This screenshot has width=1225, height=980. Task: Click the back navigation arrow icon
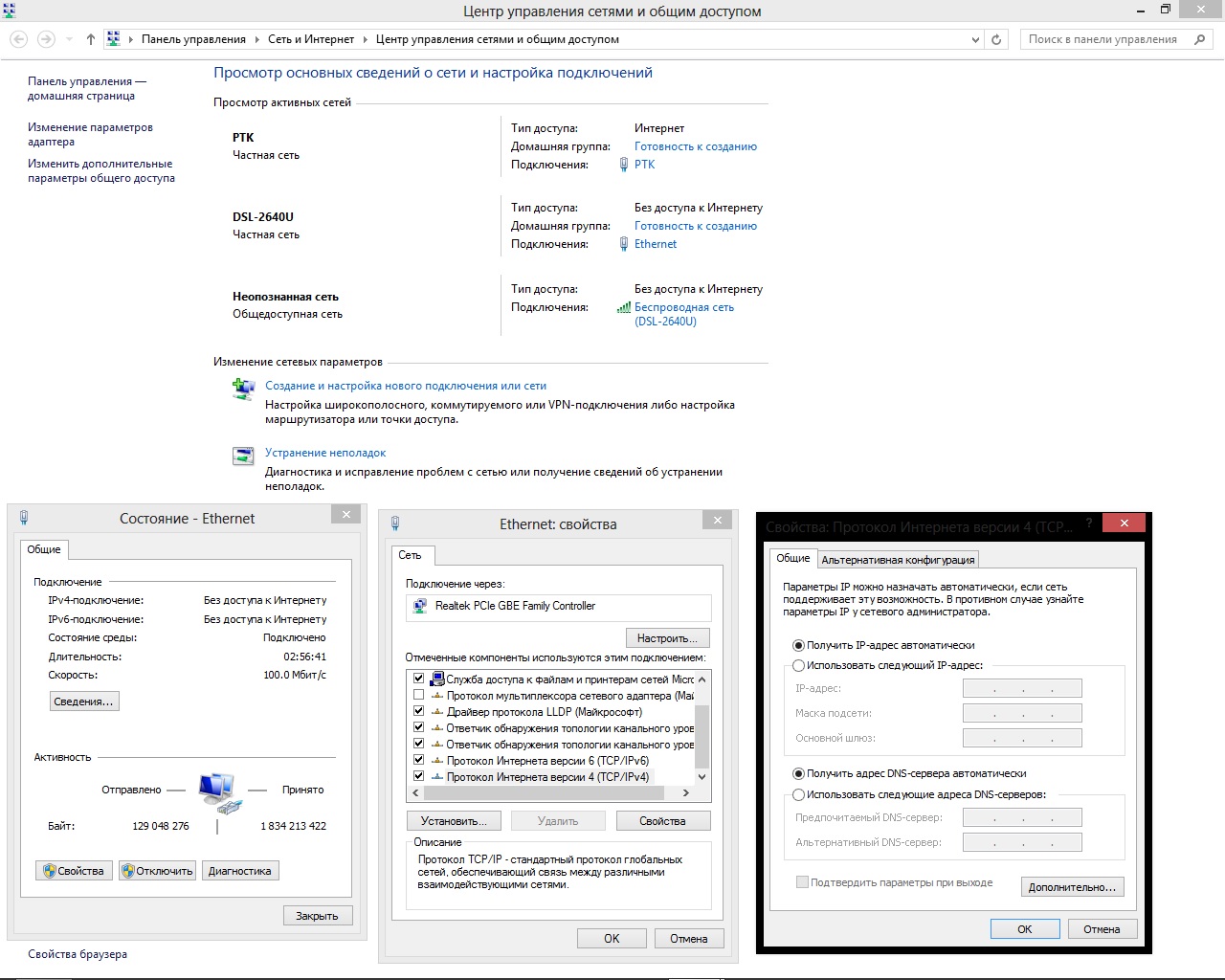tap(18, 39)
